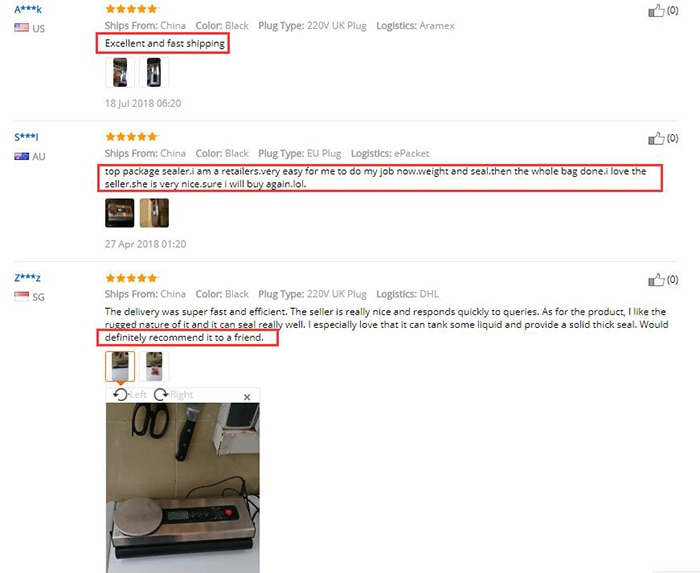This screenshot has height=573, width=700.
Task: Click the Australia flag icon
Action: coord(21,156)
